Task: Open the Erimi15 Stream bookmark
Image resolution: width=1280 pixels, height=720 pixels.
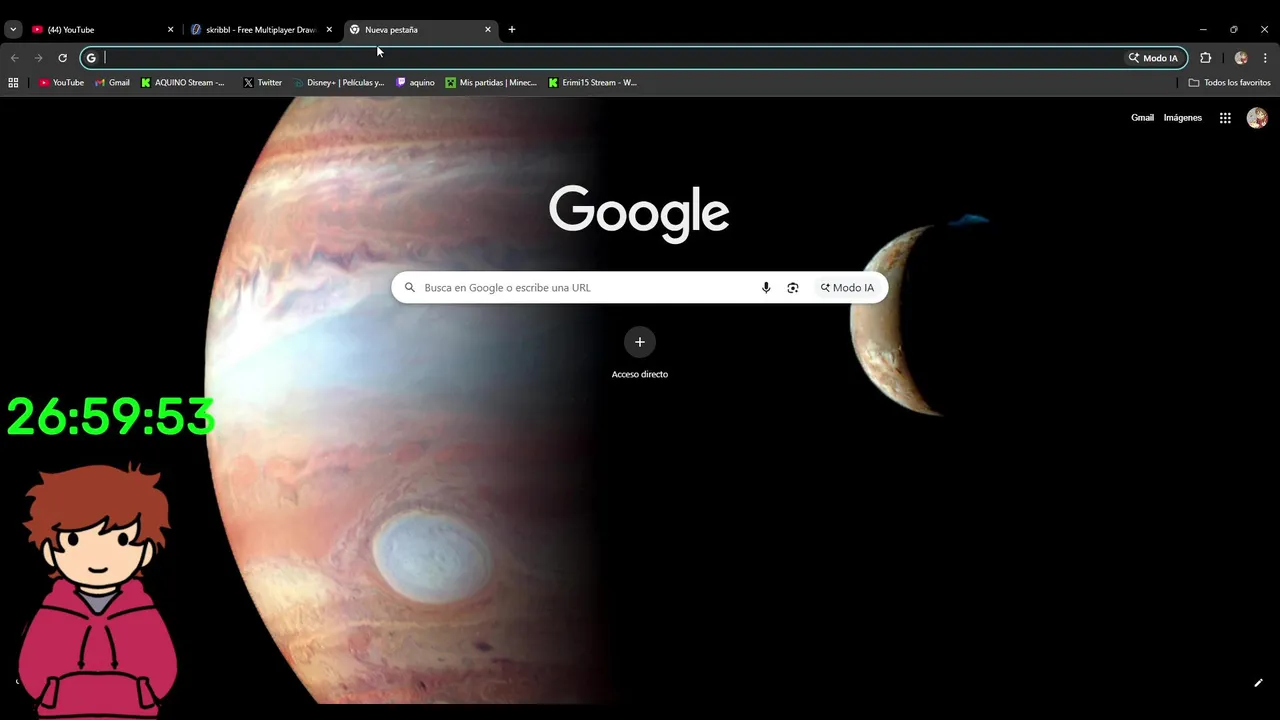Action: pos(592,83)
